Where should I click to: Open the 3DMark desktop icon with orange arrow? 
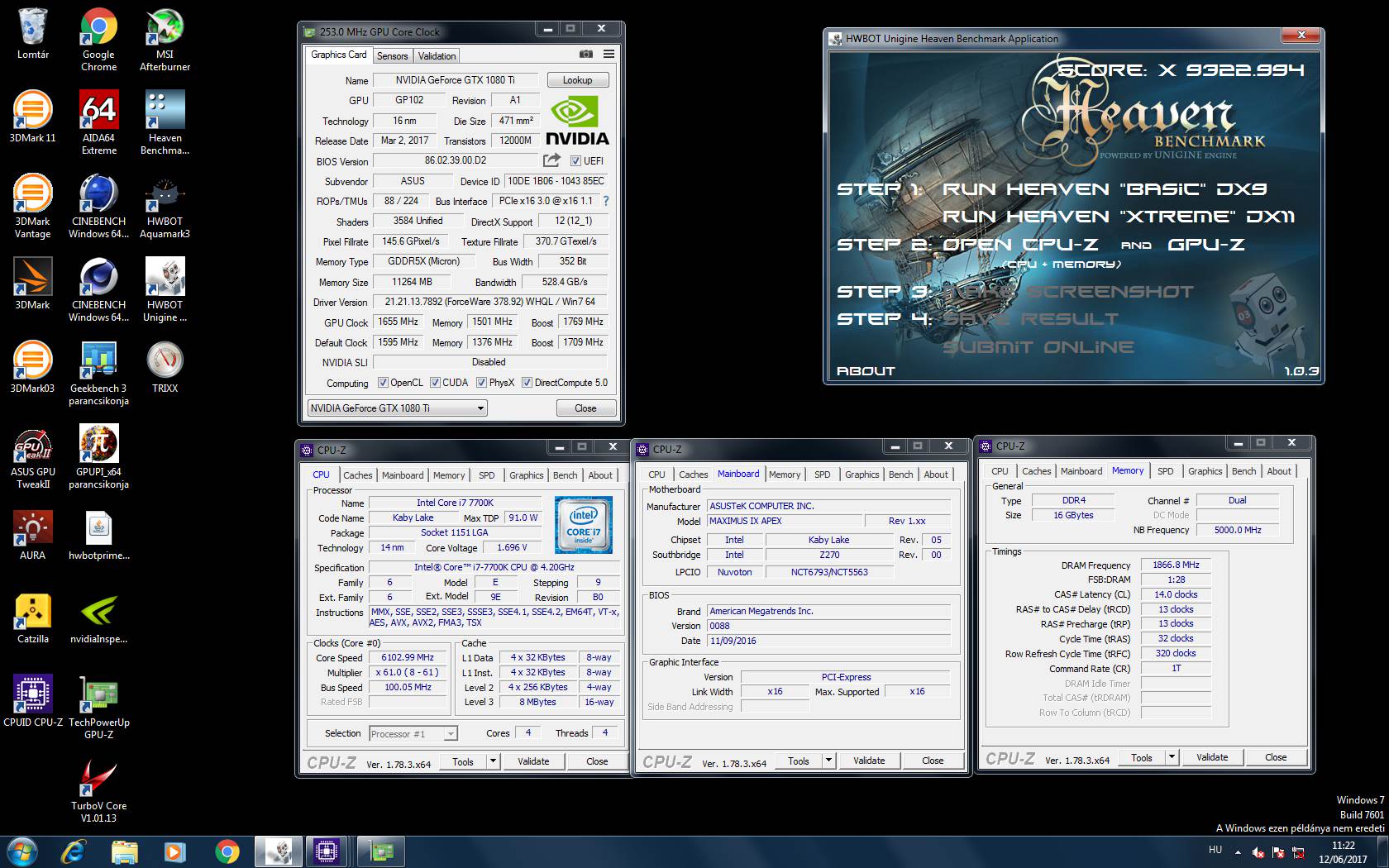[32, 284]
